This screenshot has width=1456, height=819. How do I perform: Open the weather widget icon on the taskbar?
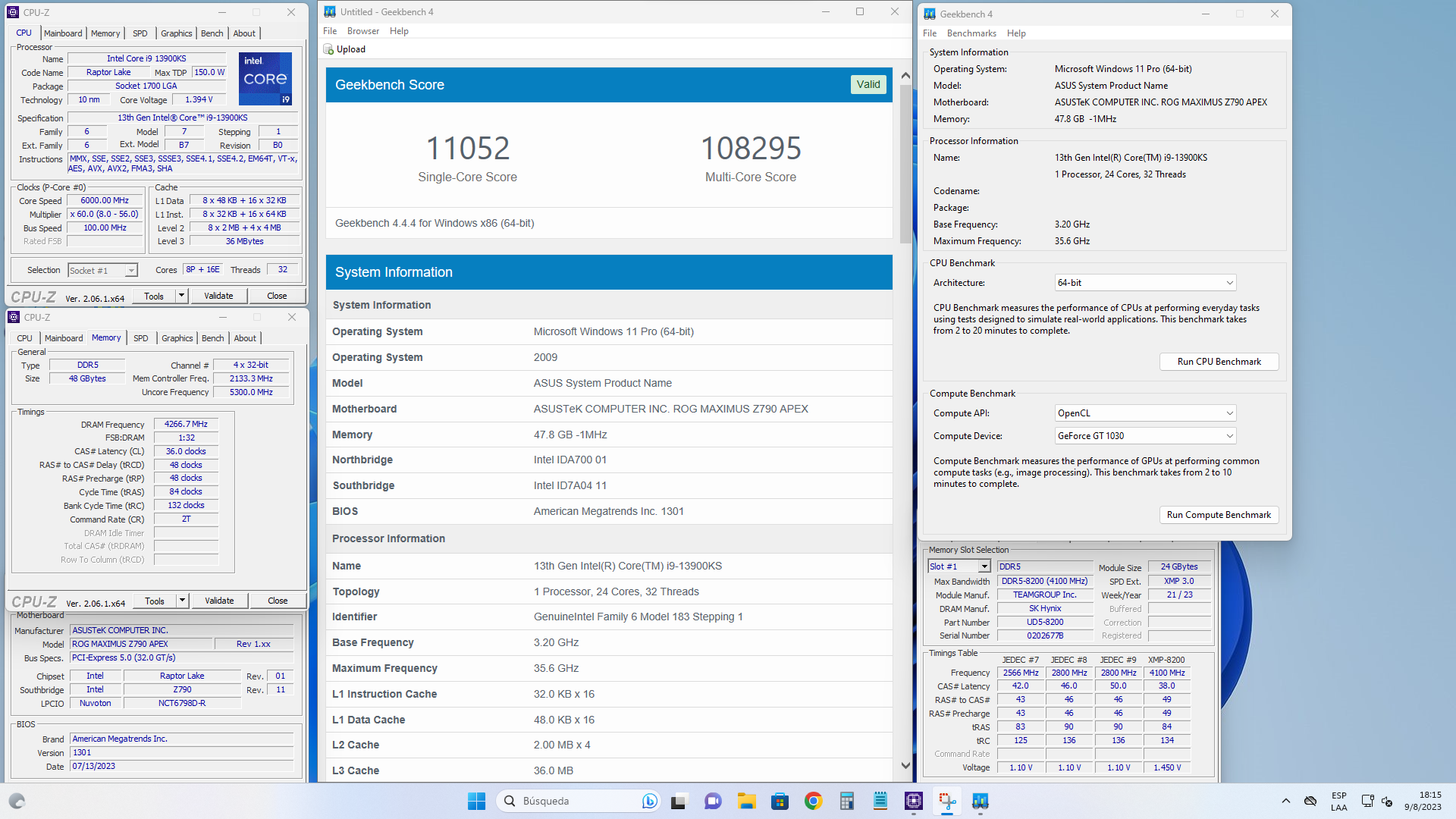click(17, 801)
